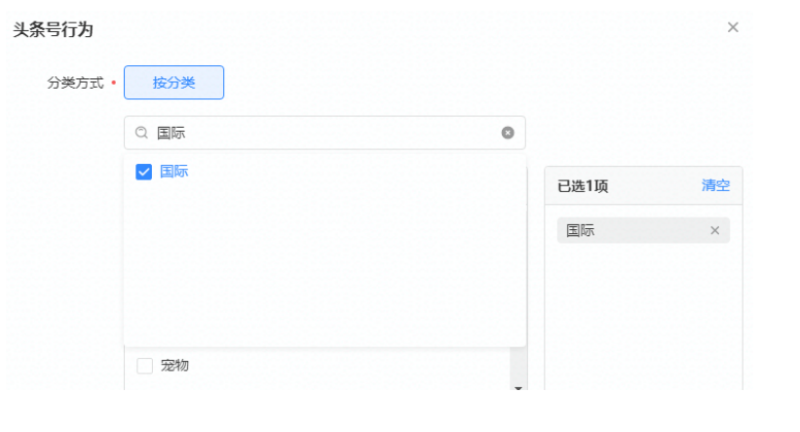Close the 头条号行为 dialog
The image size is (800, 432).
coord(733,28)
